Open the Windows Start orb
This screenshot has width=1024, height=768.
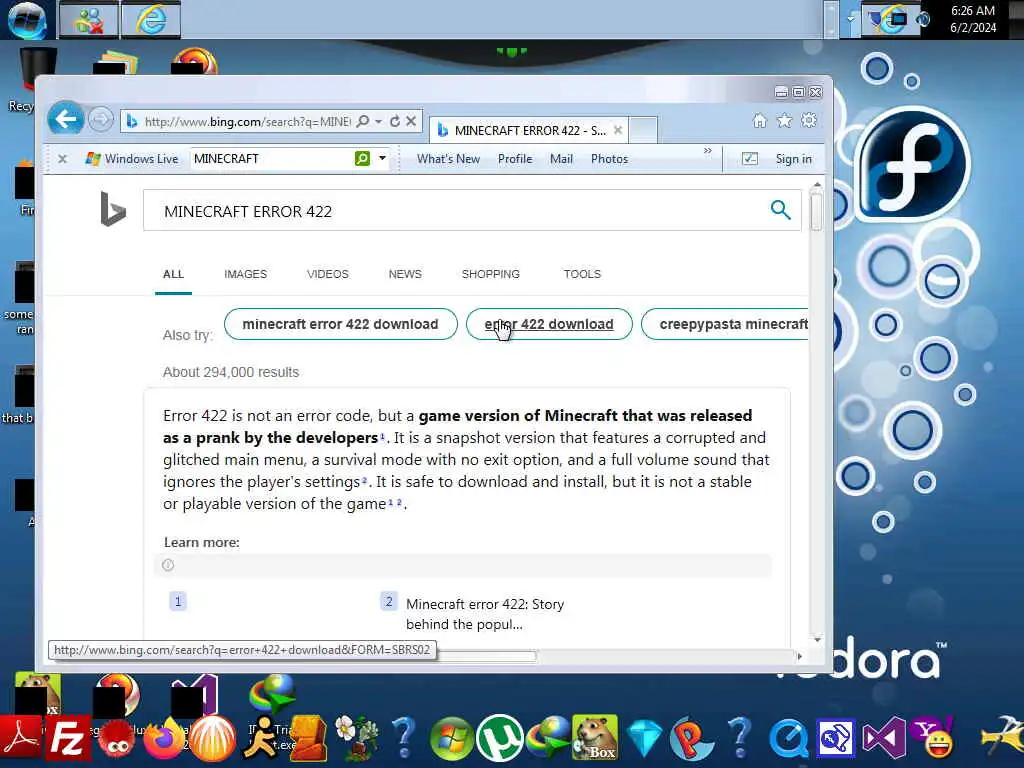26,20
